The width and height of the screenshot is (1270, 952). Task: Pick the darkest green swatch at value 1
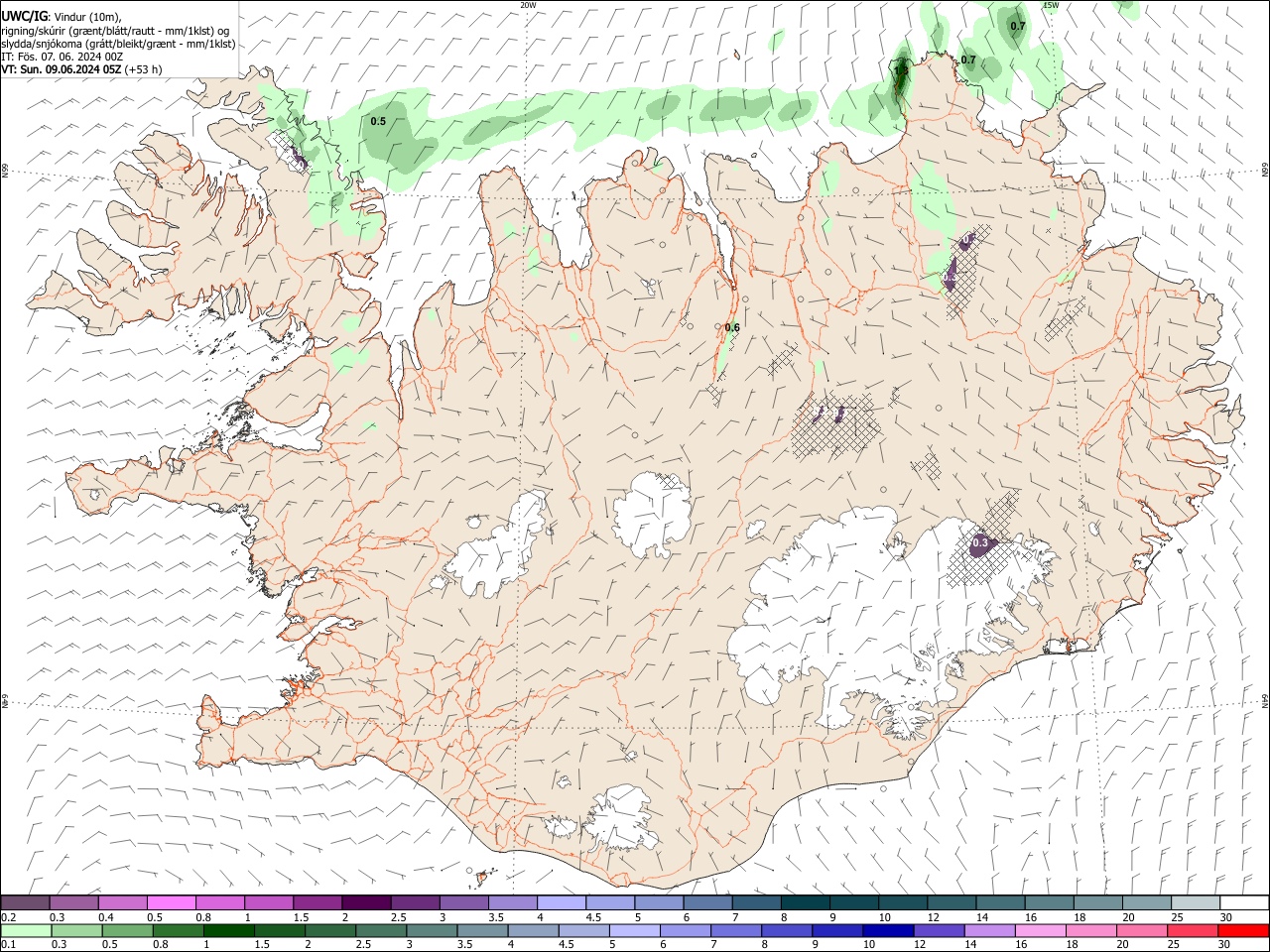(229, 931)
